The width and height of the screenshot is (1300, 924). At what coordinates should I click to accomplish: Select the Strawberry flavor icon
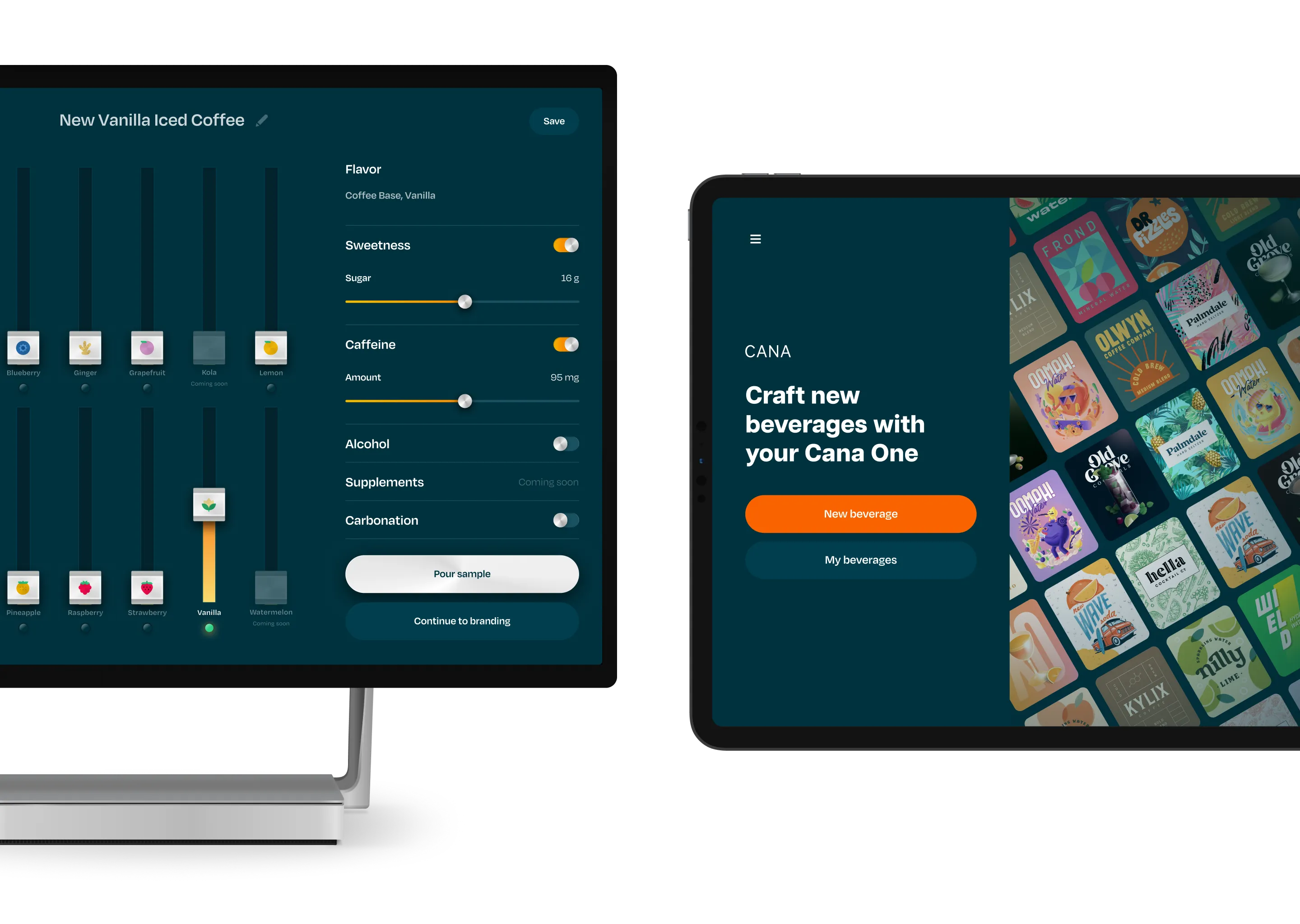click(146, 590)
